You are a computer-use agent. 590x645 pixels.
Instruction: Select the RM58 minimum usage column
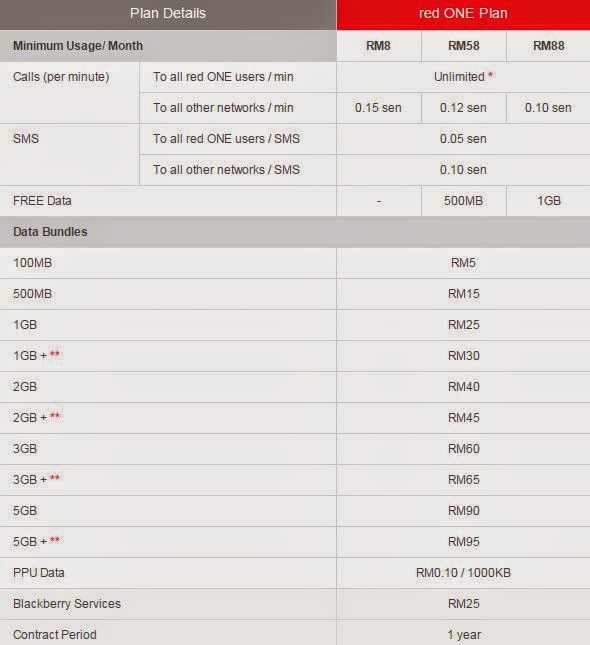(464, 46)
